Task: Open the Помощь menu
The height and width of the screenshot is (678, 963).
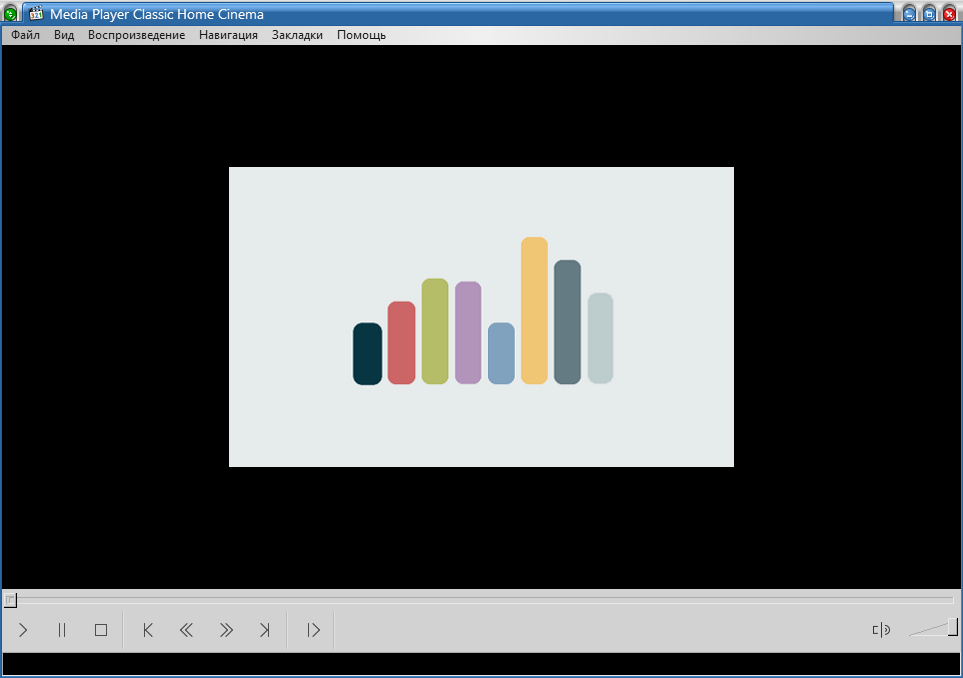Action: 361,35
